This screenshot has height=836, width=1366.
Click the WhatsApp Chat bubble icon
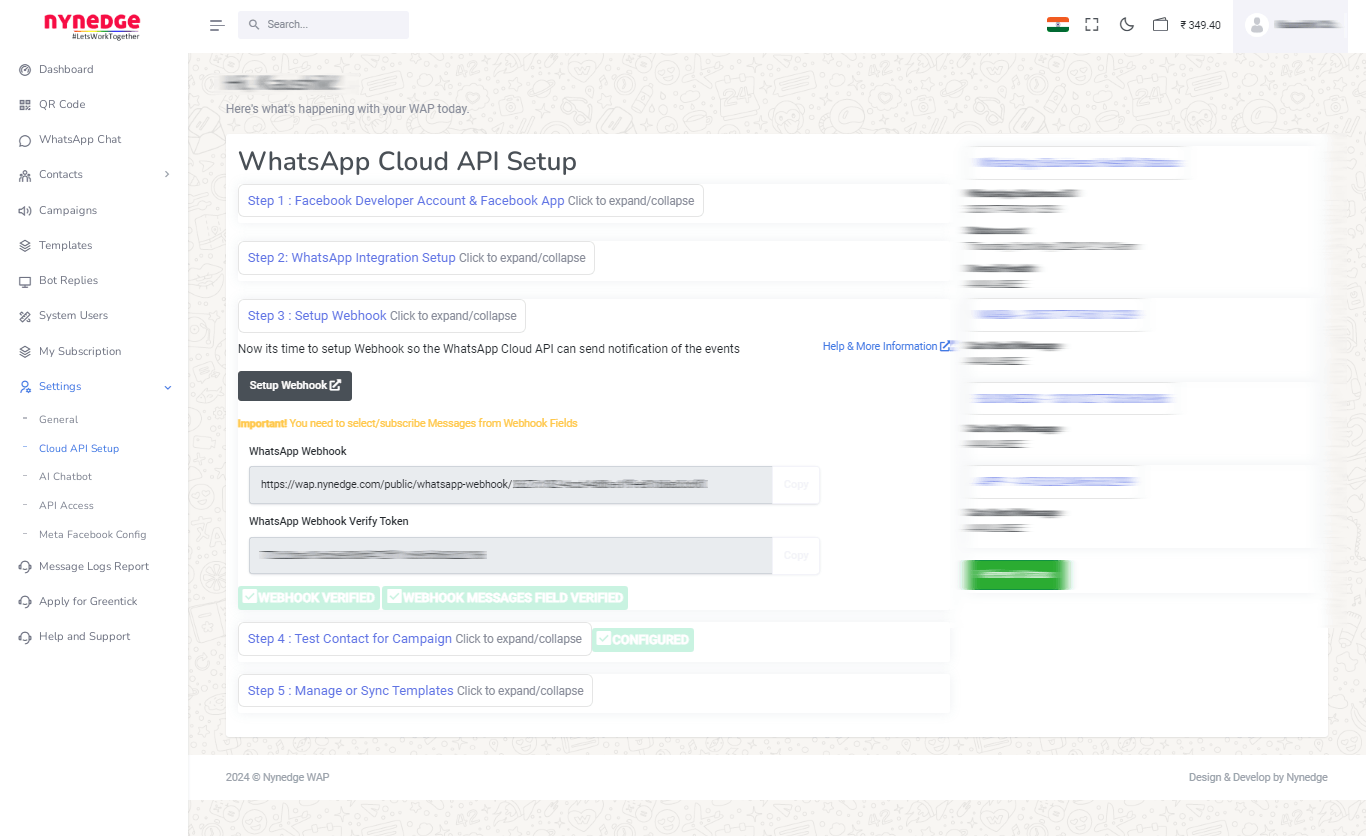point(25,140)
